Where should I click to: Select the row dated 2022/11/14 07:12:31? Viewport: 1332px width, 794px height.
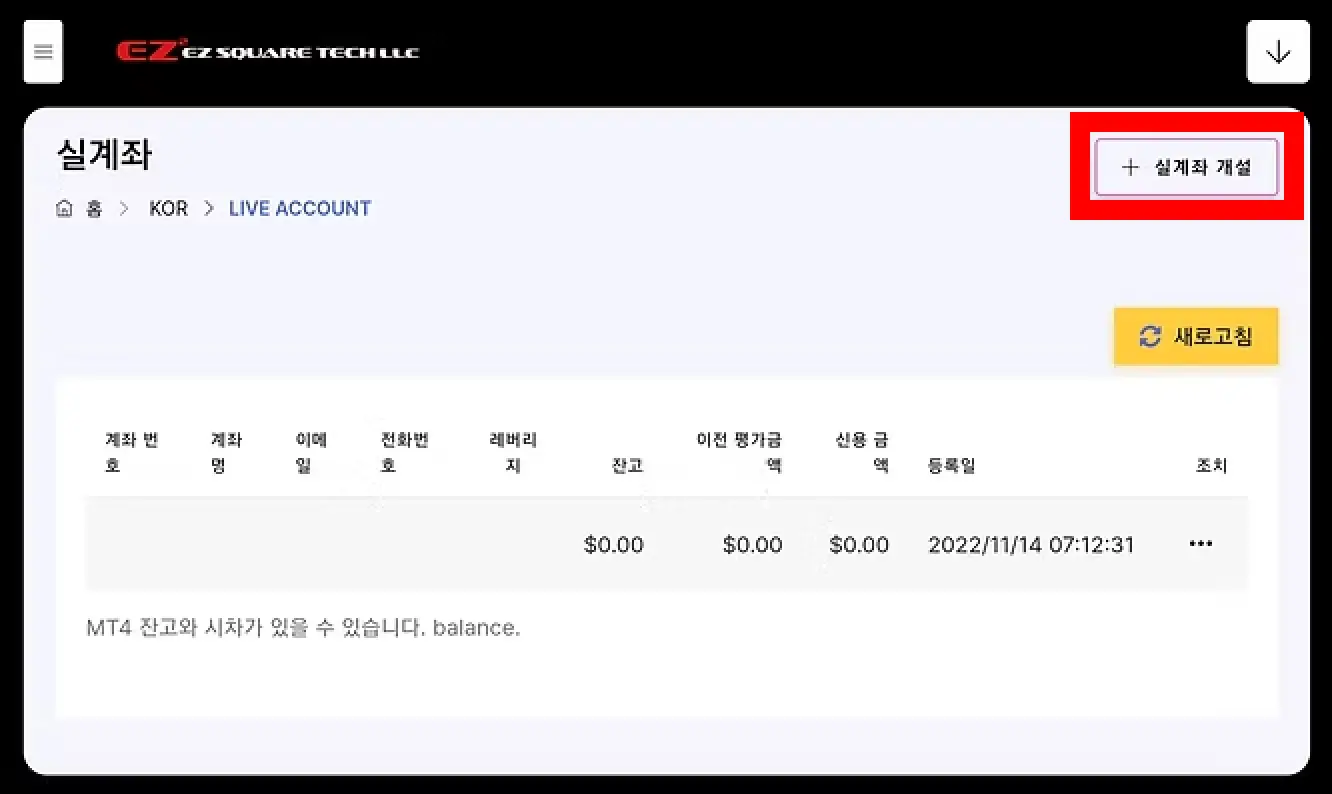point(666,544)
